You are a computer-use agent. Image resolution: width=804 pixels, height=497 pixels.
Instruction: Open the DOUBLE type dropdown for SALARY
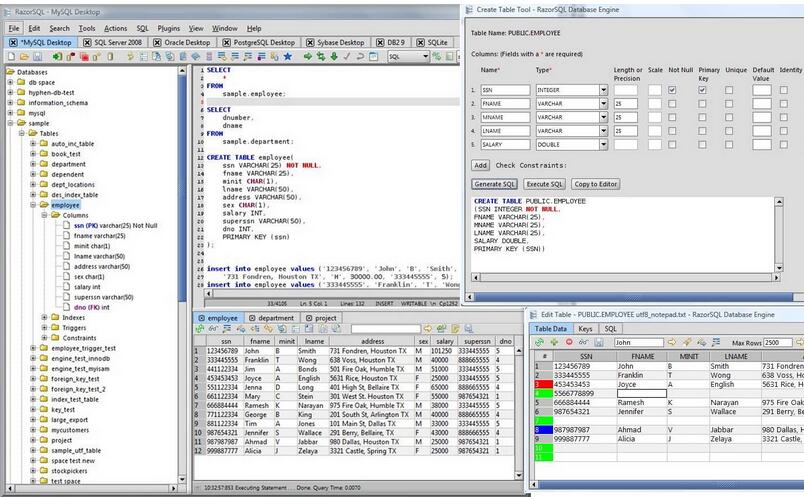(603, 145)
